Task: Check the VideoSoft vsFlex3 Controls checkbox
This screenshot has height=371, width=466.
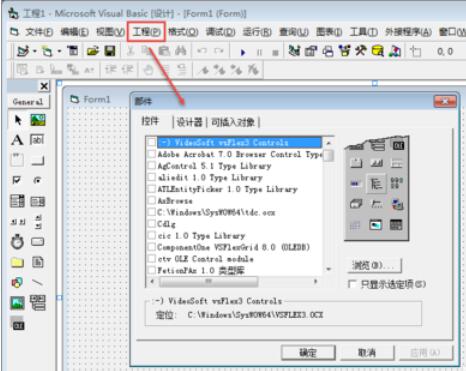Action: coord(152,142)
